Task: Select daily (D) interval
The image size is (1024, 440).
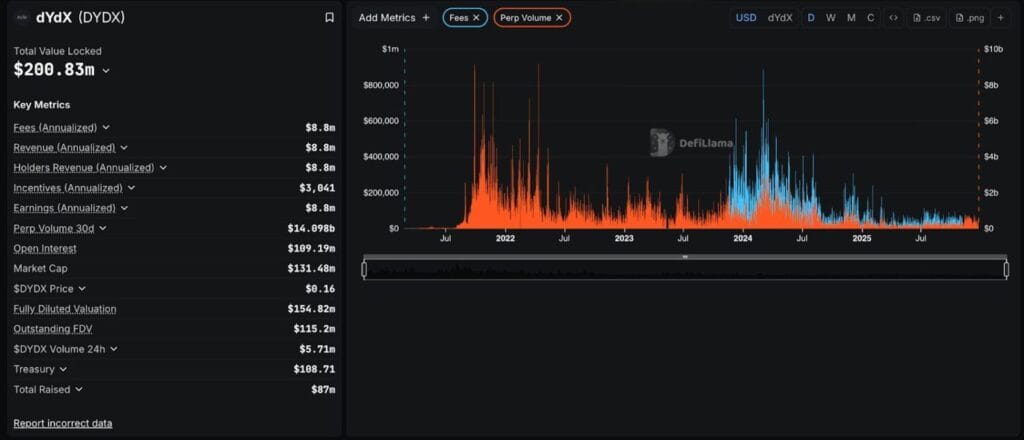Action: [x=811, y=18]
